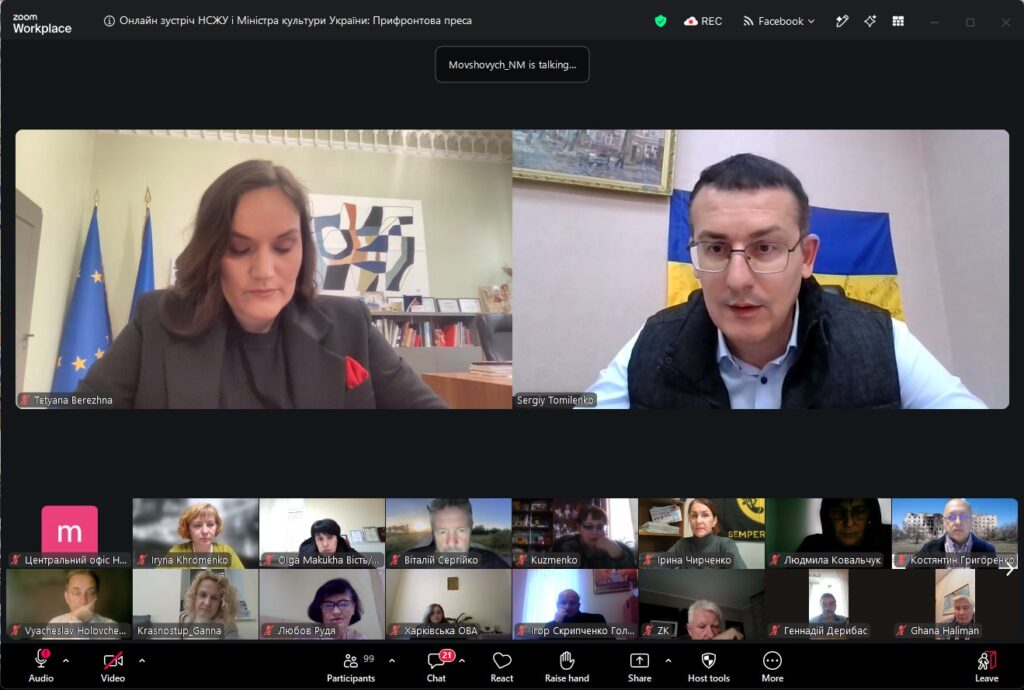This screenshot has height=690, width=1024.
Task: Click the pink 'm' avatar tile
Action: (69, 531)
